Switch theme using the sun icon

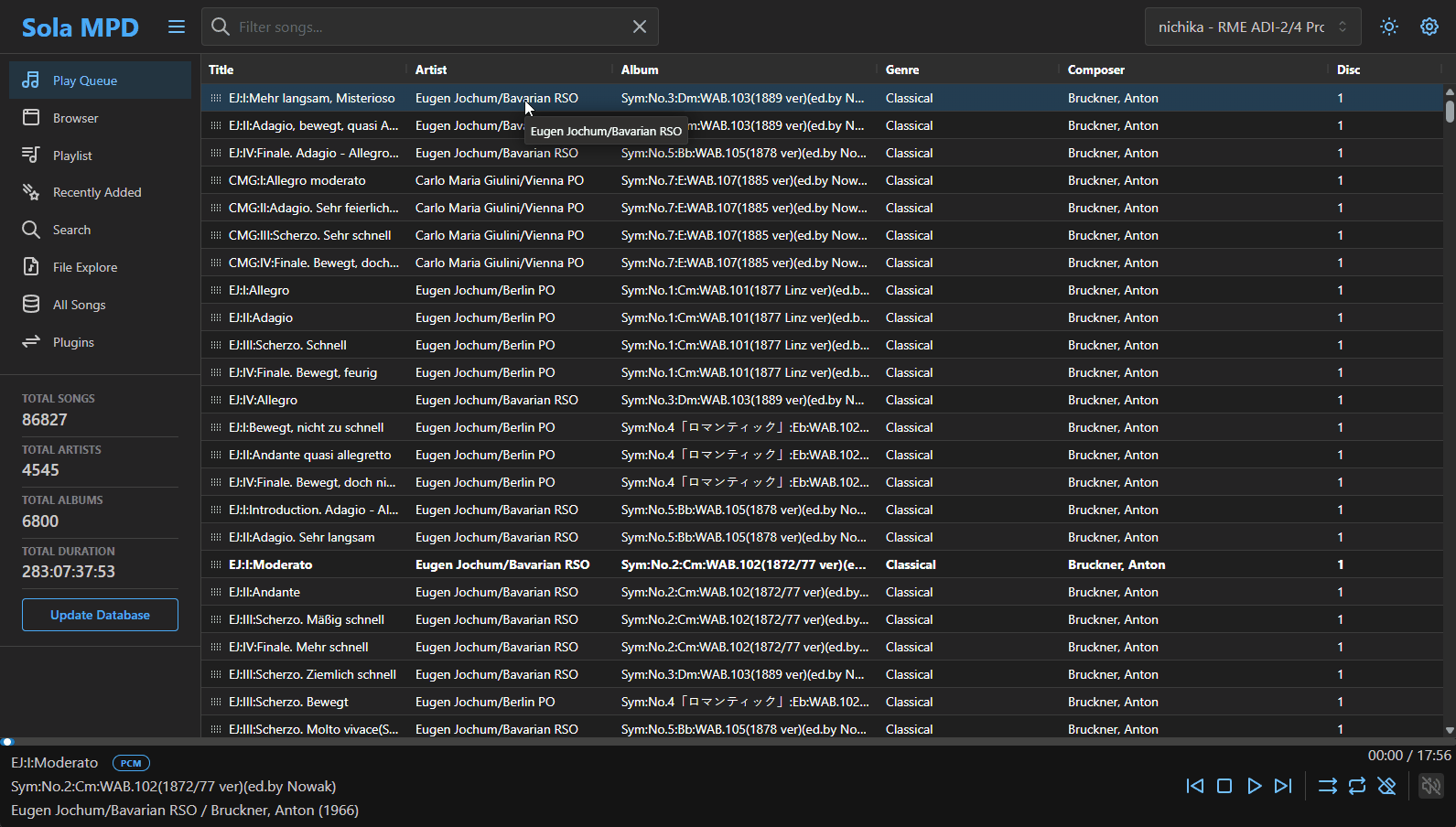[1389, 27]
